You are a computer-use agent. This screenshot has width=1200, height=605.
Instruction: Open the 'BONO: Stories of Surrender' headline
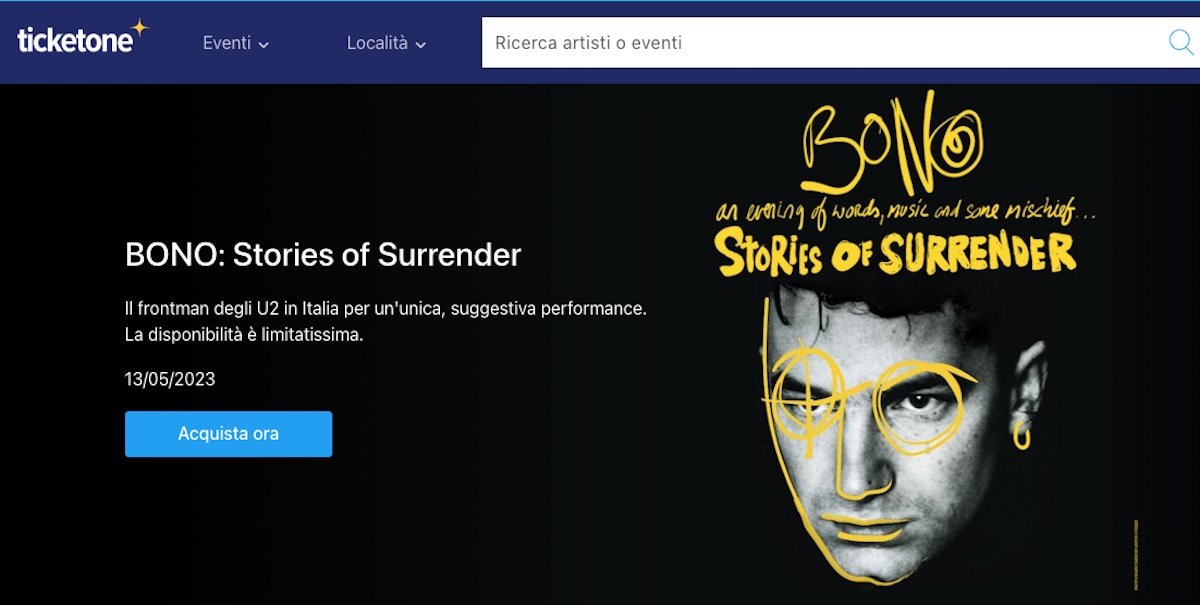(x=323, y=255)
